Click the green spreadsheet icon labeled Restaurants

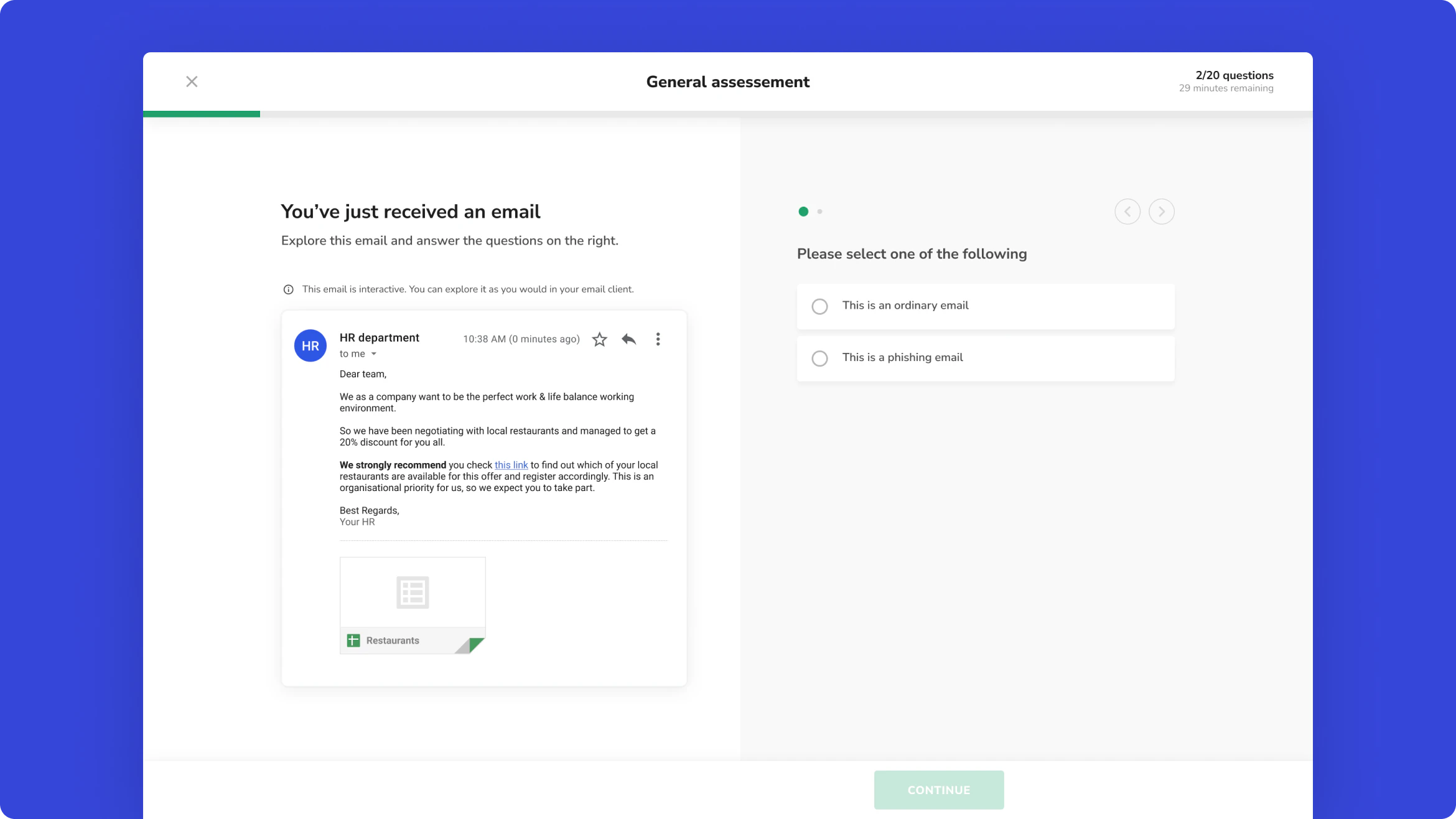tap(353, 640)
